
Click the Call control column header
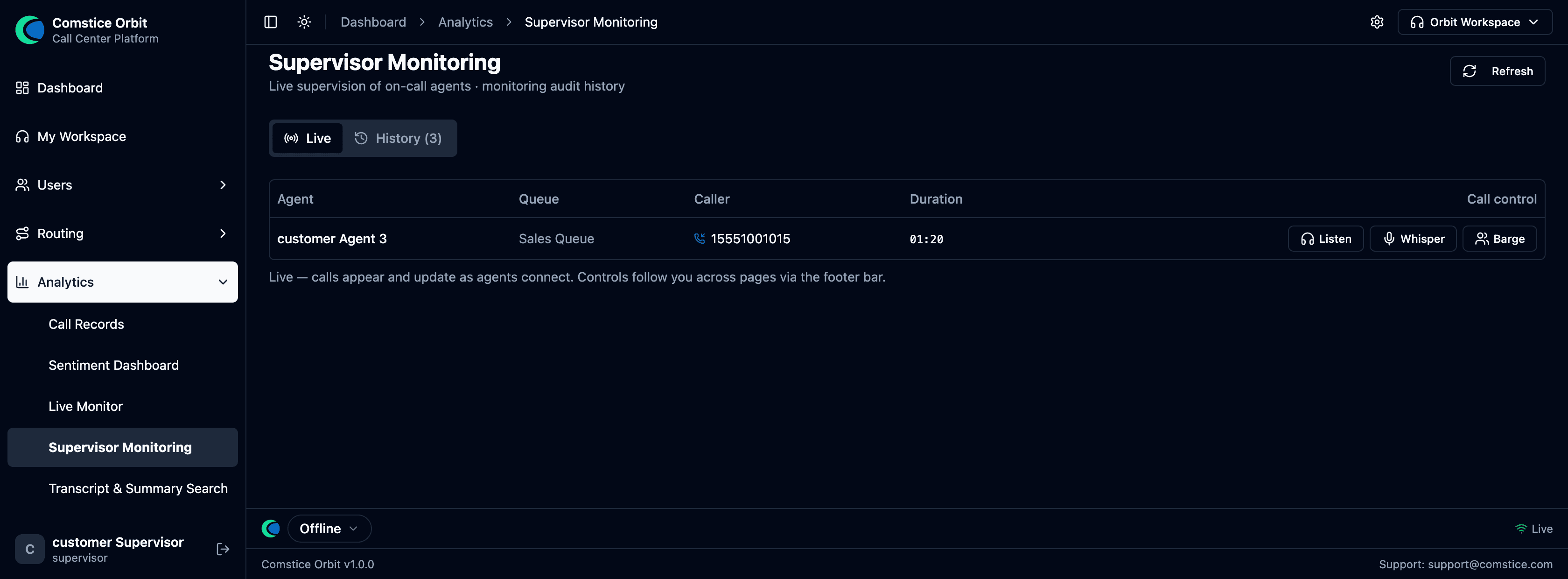pyautogui.click(x=1502, y=199)
